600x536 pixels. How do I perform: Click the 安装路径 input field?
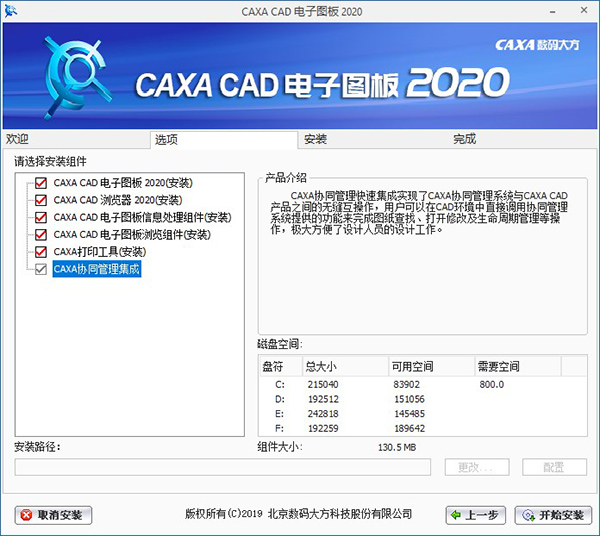223,467
